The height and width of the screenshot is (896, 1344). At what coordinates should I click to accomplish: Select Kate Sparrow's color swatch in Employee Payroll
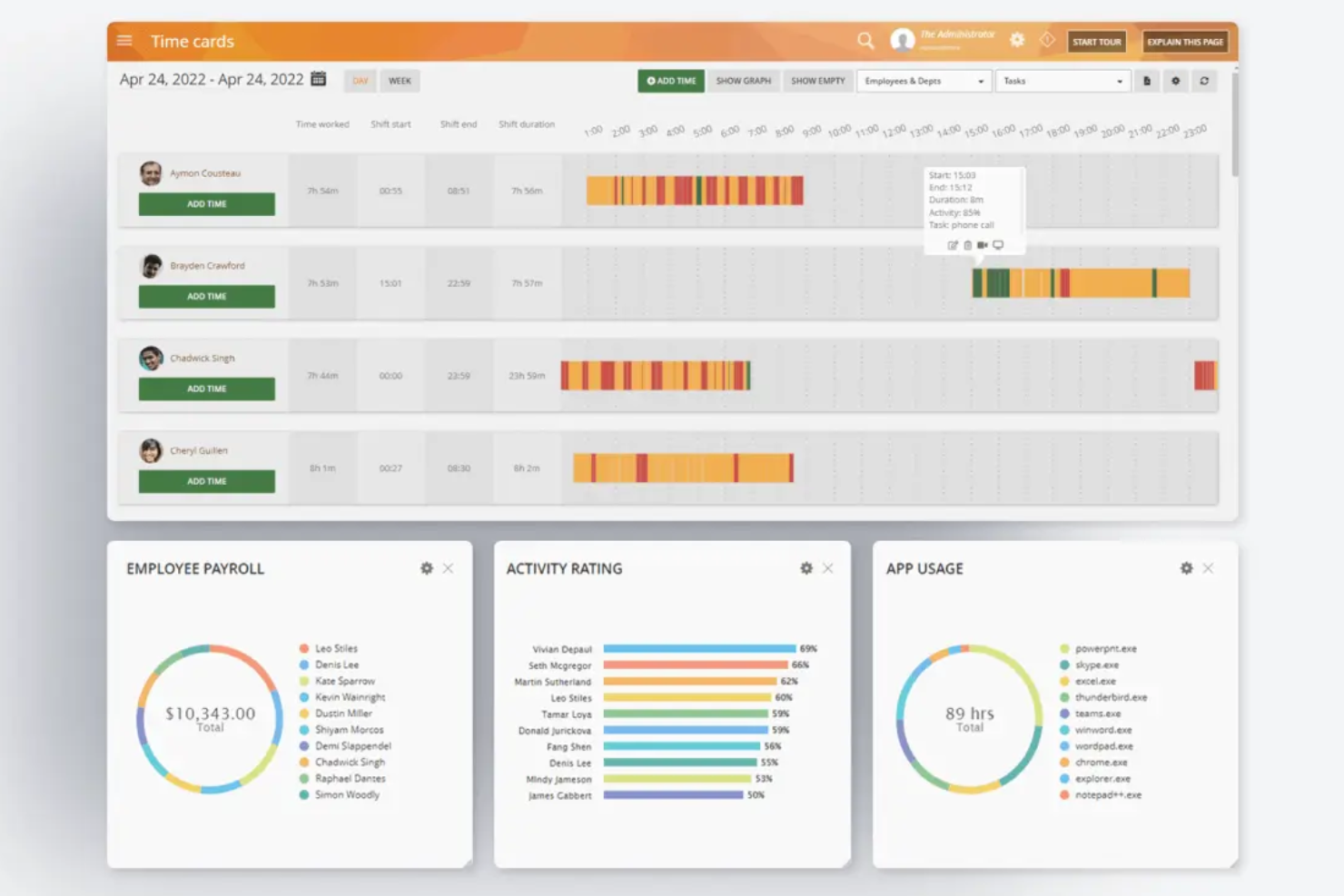302,681
